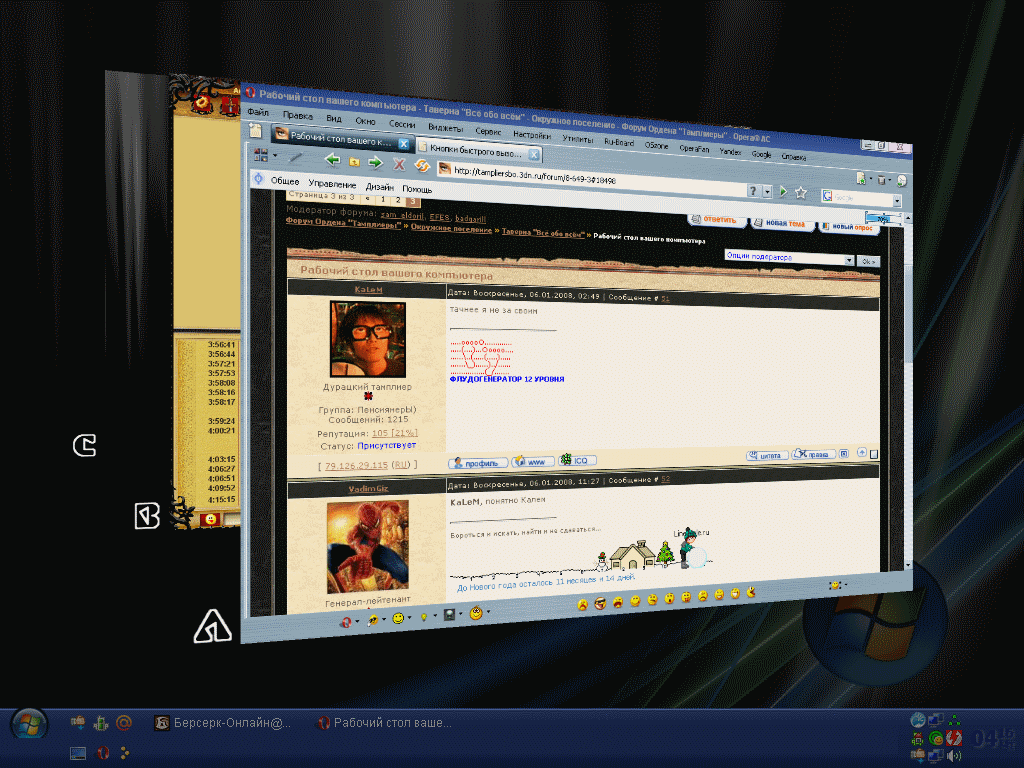
Task: Click the Google search field
Action: (862, 198)
